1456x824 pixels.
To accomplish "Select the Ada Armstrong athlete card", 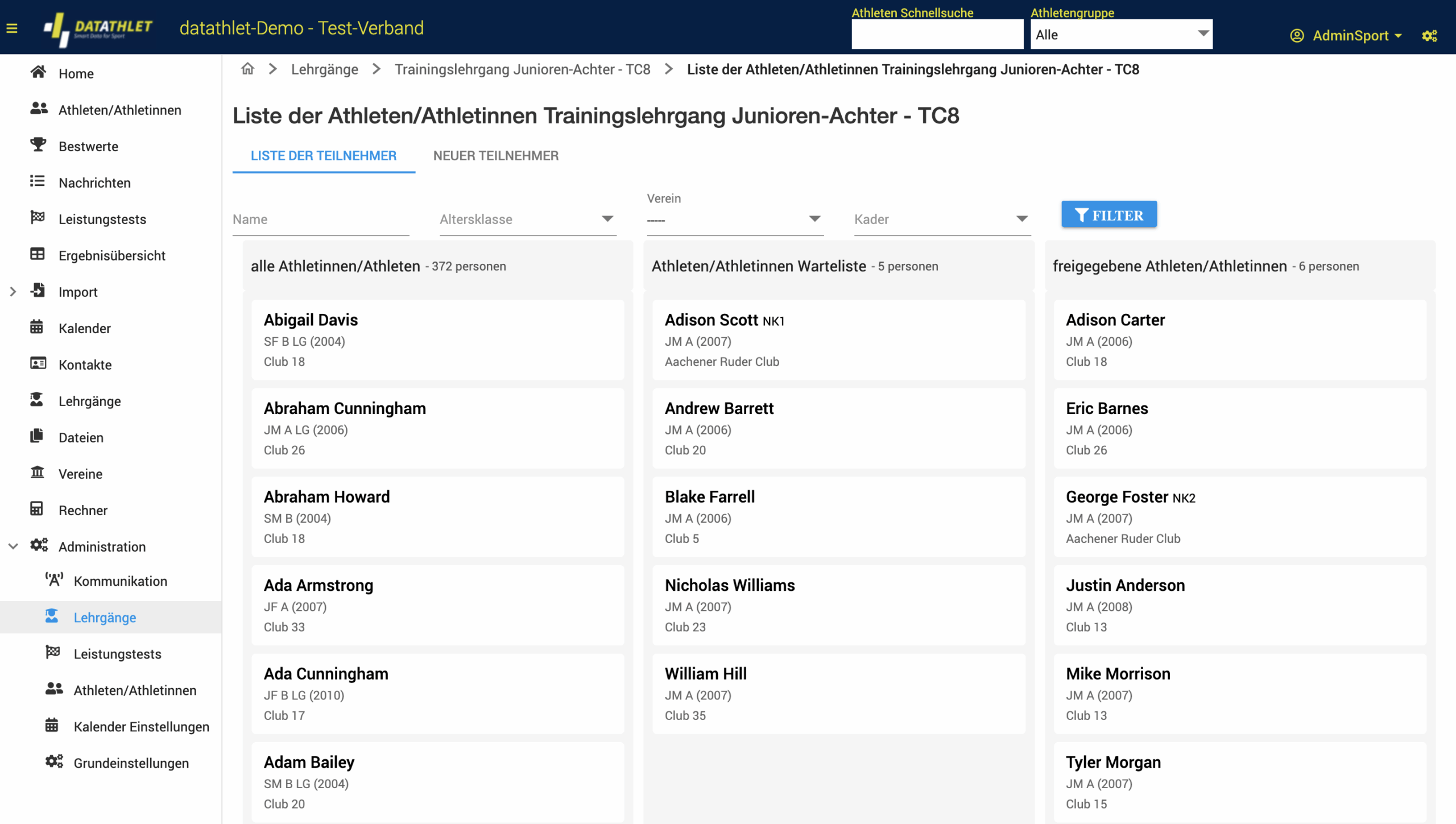I will pyautogui.click(x=438, y=605).
